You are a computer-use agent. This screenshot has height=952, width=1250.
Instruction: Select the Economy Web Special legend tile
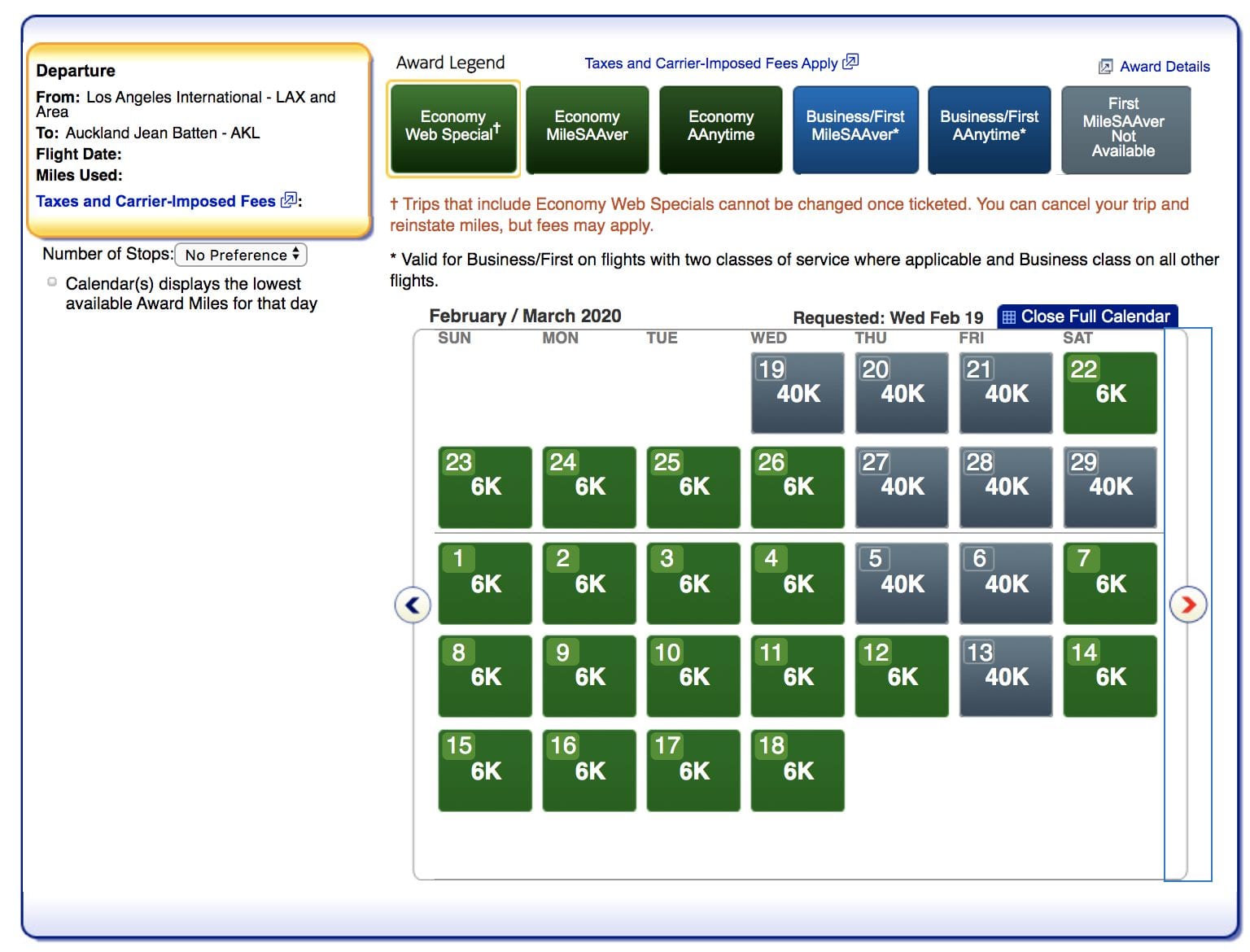click(453, 129)
